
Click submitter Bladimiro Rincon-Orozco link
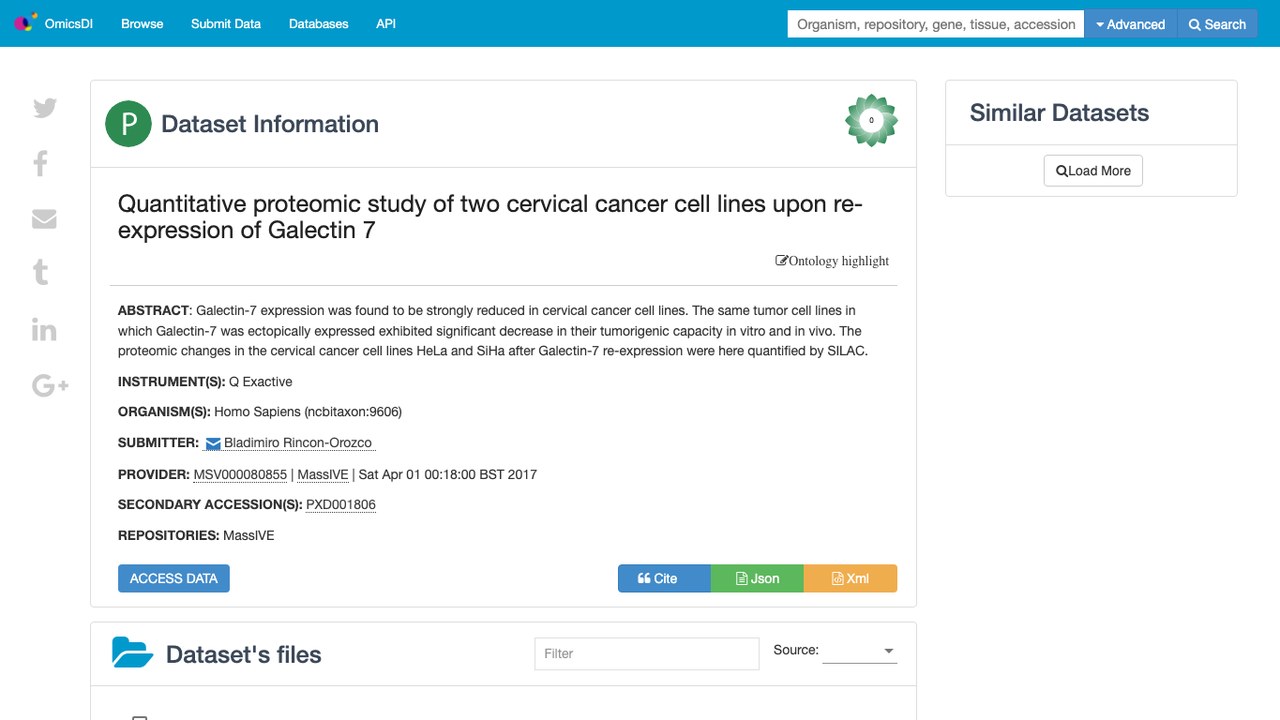pyautogui.click(x=297, y=443)
